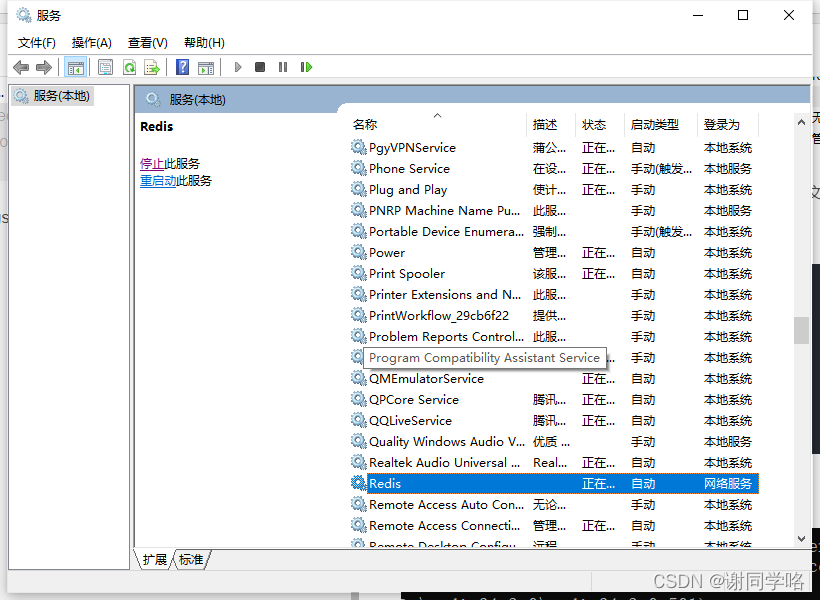Click the gear icon next to Redis
The width and height of the screenshot is (820, 600).
(358, 483)
